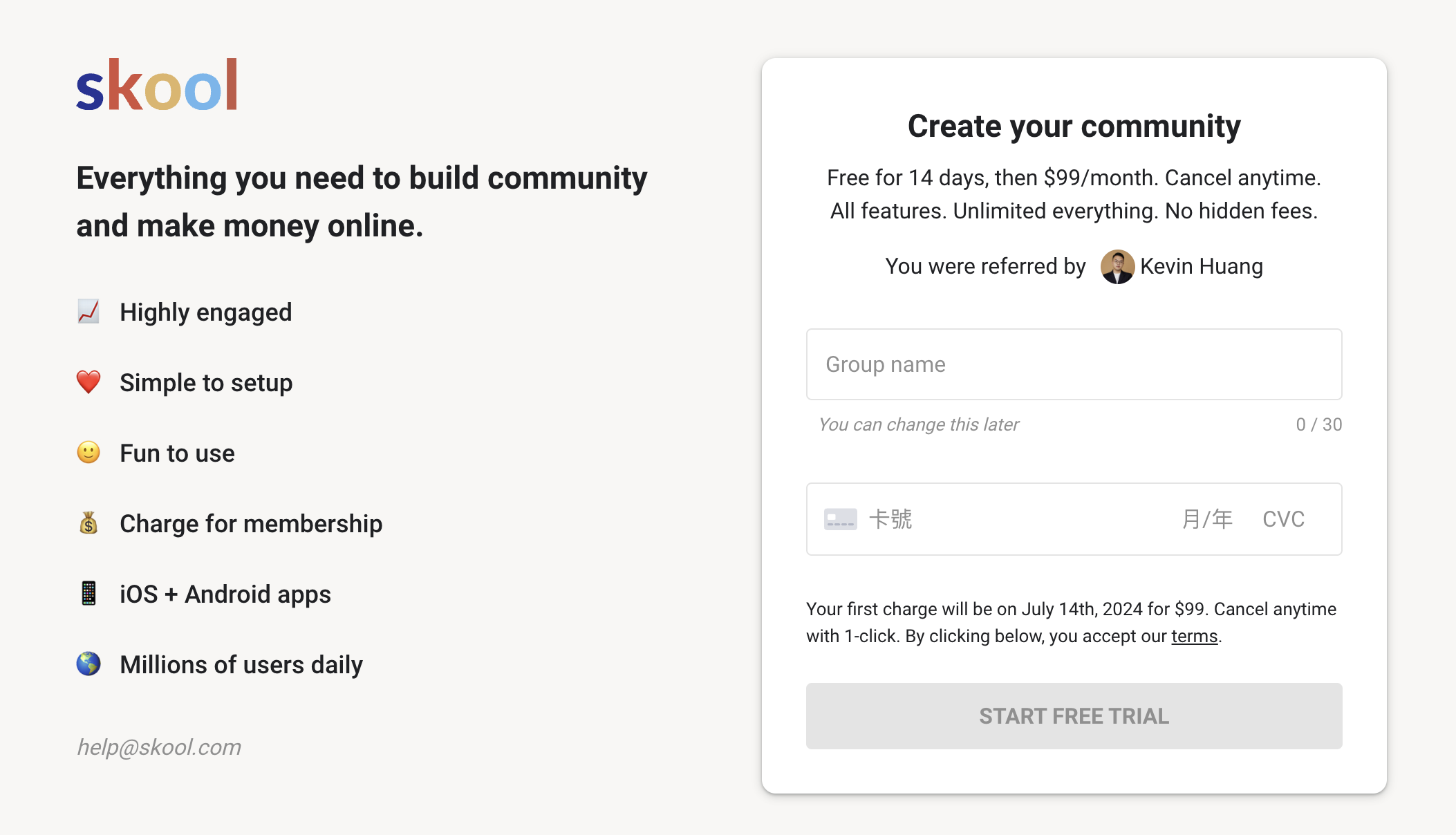Click the smiley face emoji icon
This screenshot has width=1456, height=835.
point(88,453)
